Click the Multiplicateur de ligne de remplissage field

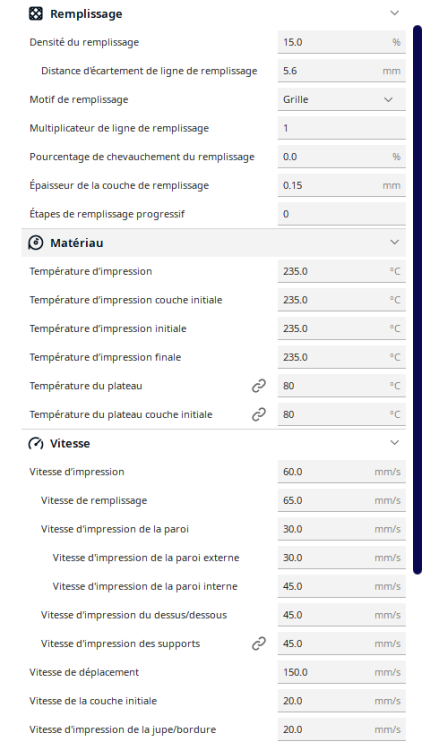(x=341, y=128)
